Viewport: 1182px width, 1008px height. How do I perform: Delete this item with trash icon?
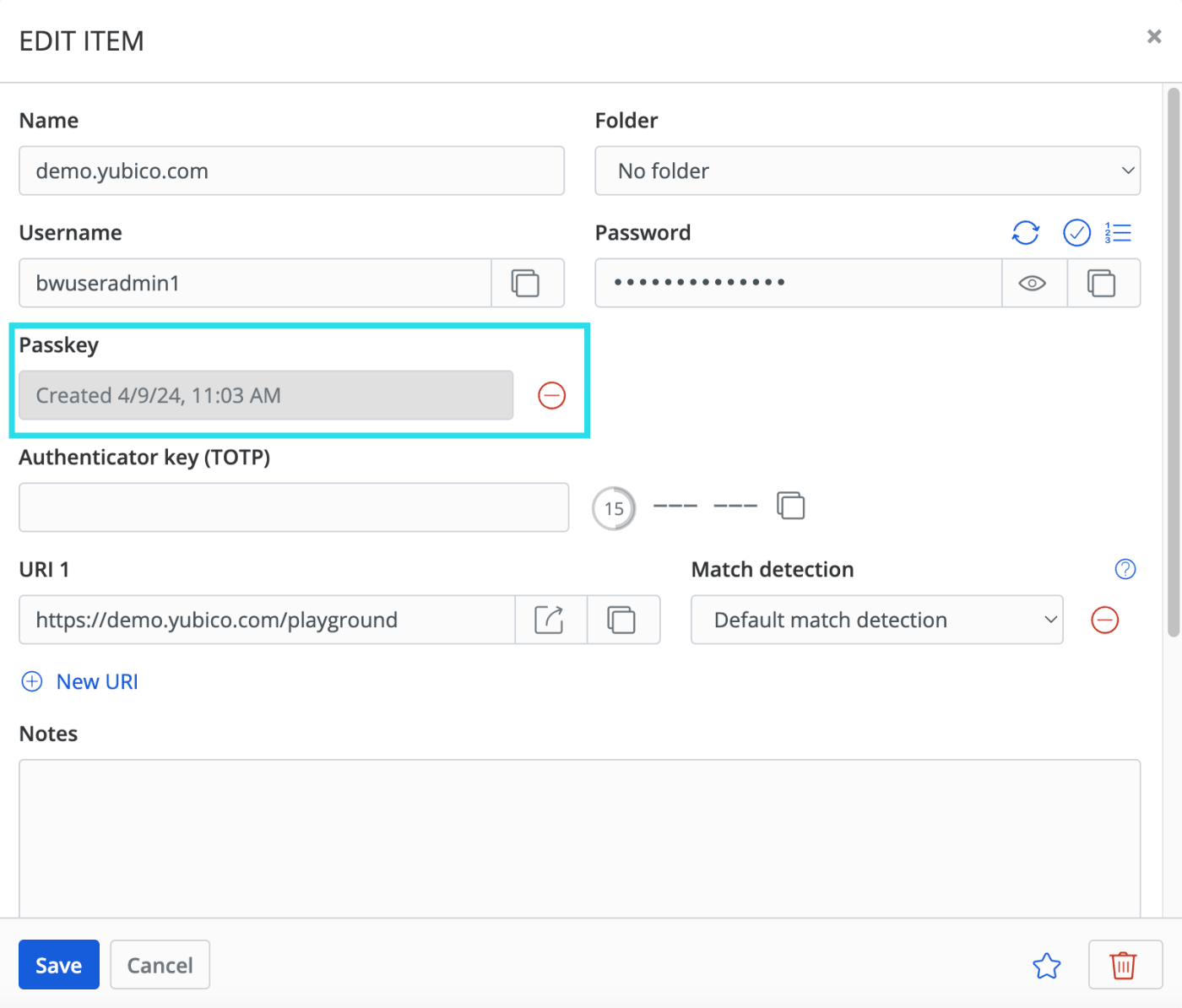tap(1125, 965)
